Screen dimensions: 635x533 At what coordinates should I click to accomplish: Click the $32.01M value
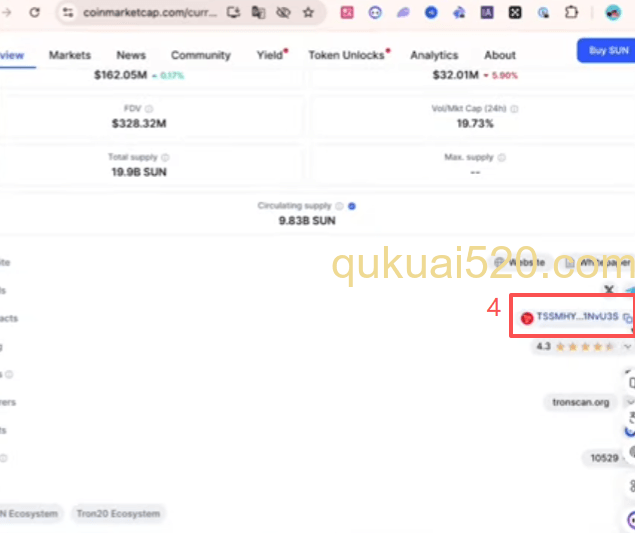[x=456, y=75]
